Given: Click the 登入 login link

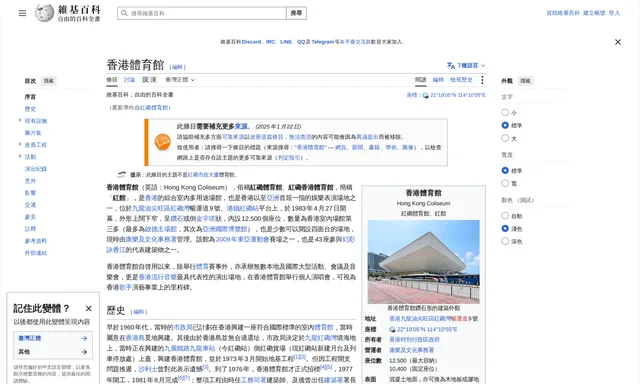Looking at the screenshot, I should point(614,13).
